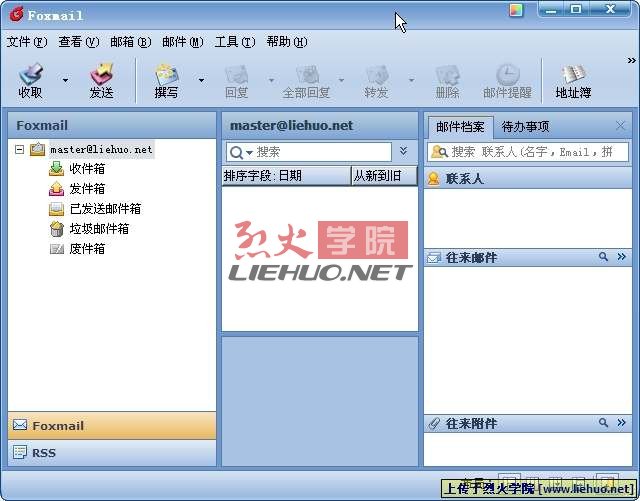Image resolution: width=640 pixels, height=501 pixels.
Task: Open the 收件箱 inbox folder
Action: [x=87, y=169]
